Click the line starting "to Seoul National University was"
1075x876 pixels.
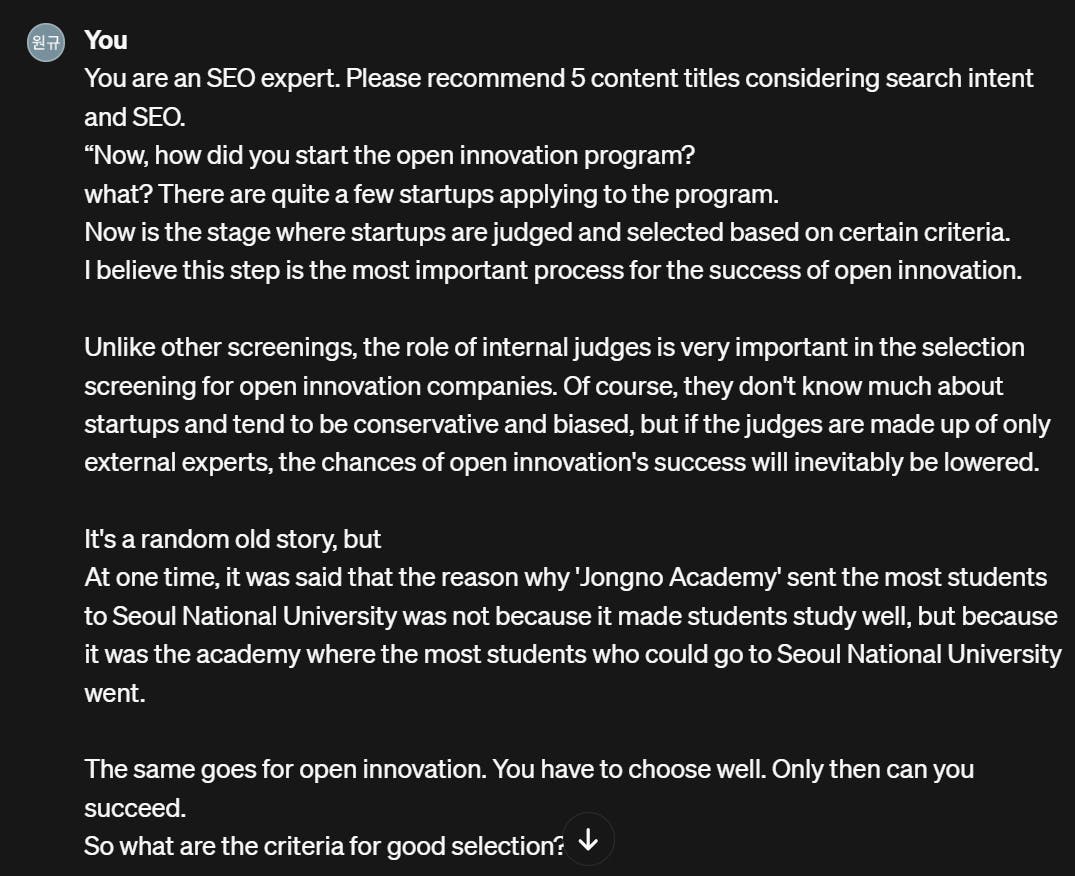tap(570, 616)
